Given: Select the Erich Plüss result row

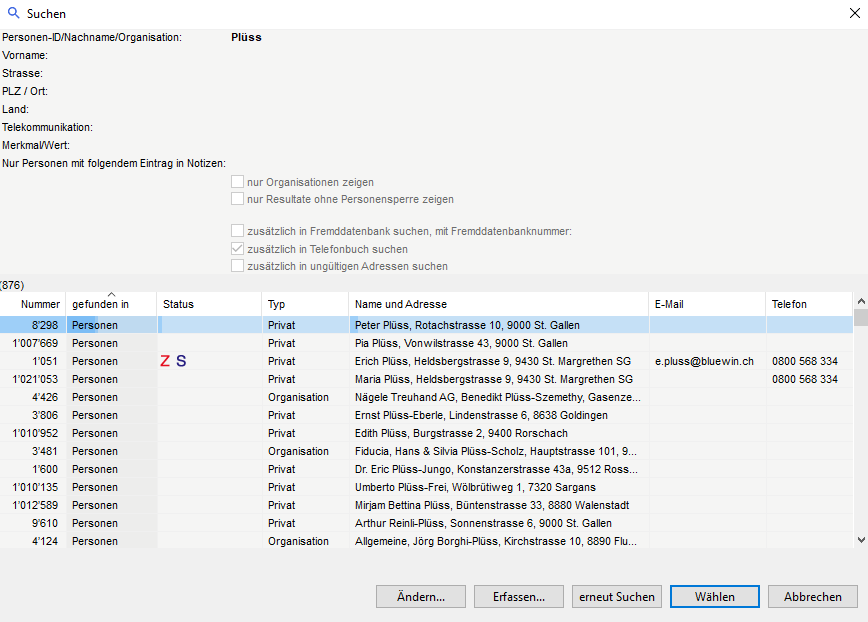Looking at the screenshot, I should [493, 361].
